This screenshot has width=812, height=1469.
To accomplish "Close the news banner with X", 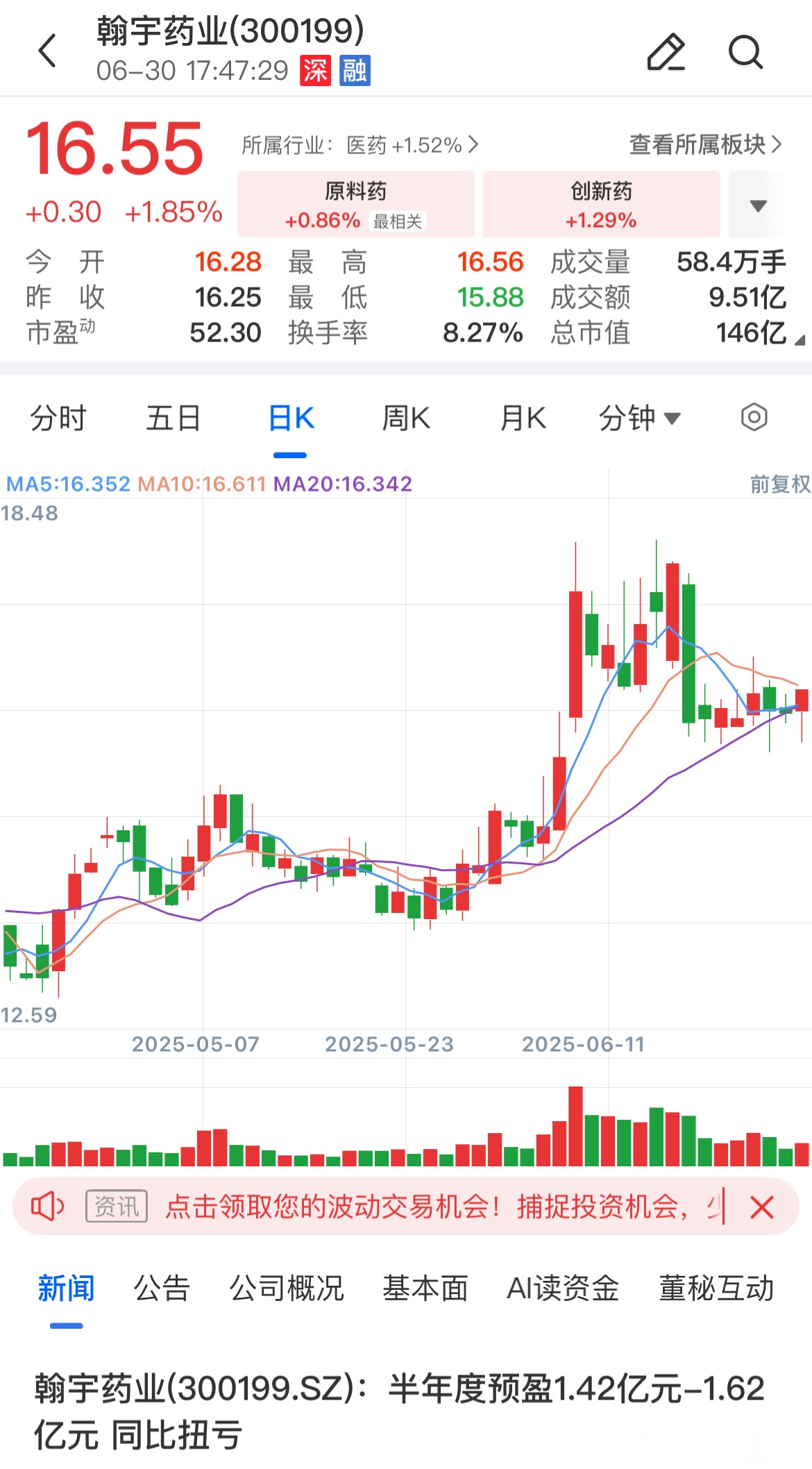I will pos(762,1207).
